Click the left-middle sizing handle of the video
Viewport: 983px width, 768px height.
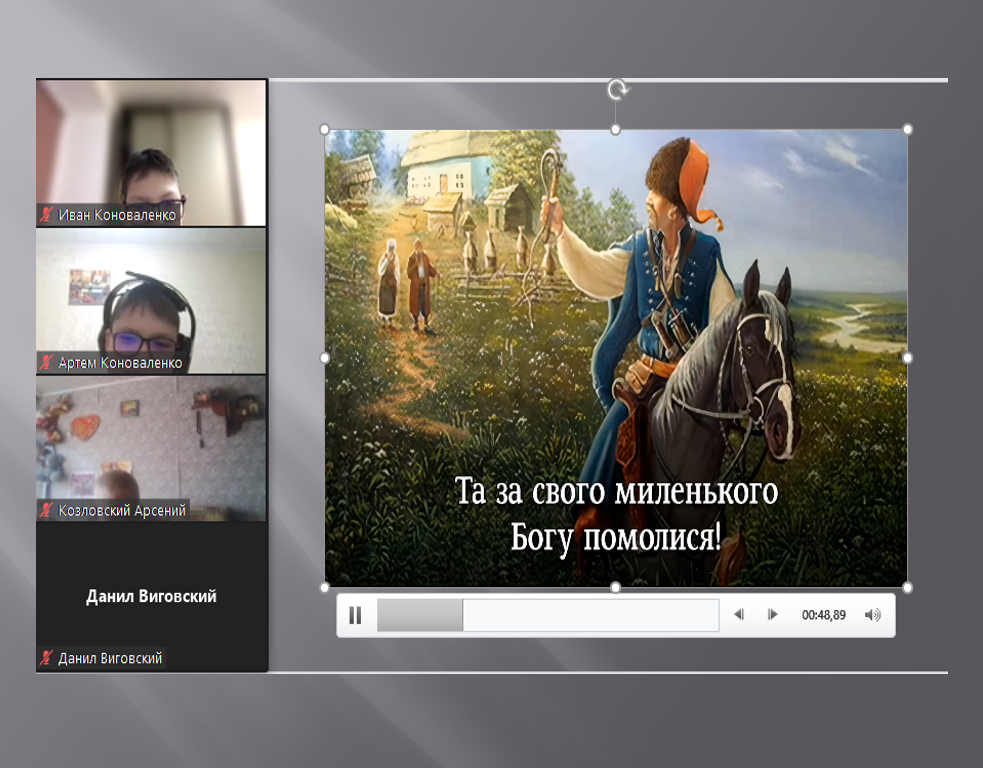point(325,358)
